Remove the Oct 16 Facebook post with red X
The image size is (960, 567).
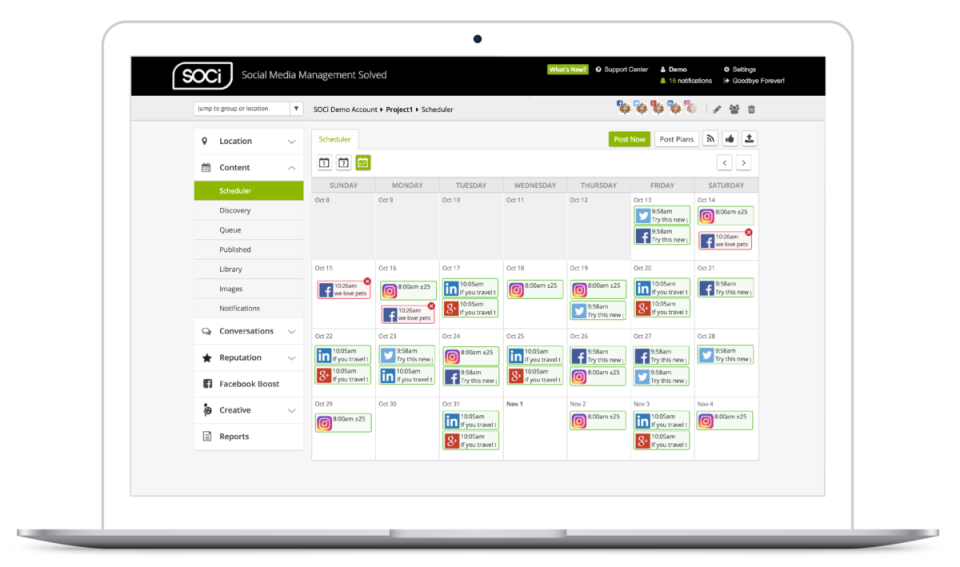pyautogui.click(x=431, y=306)
